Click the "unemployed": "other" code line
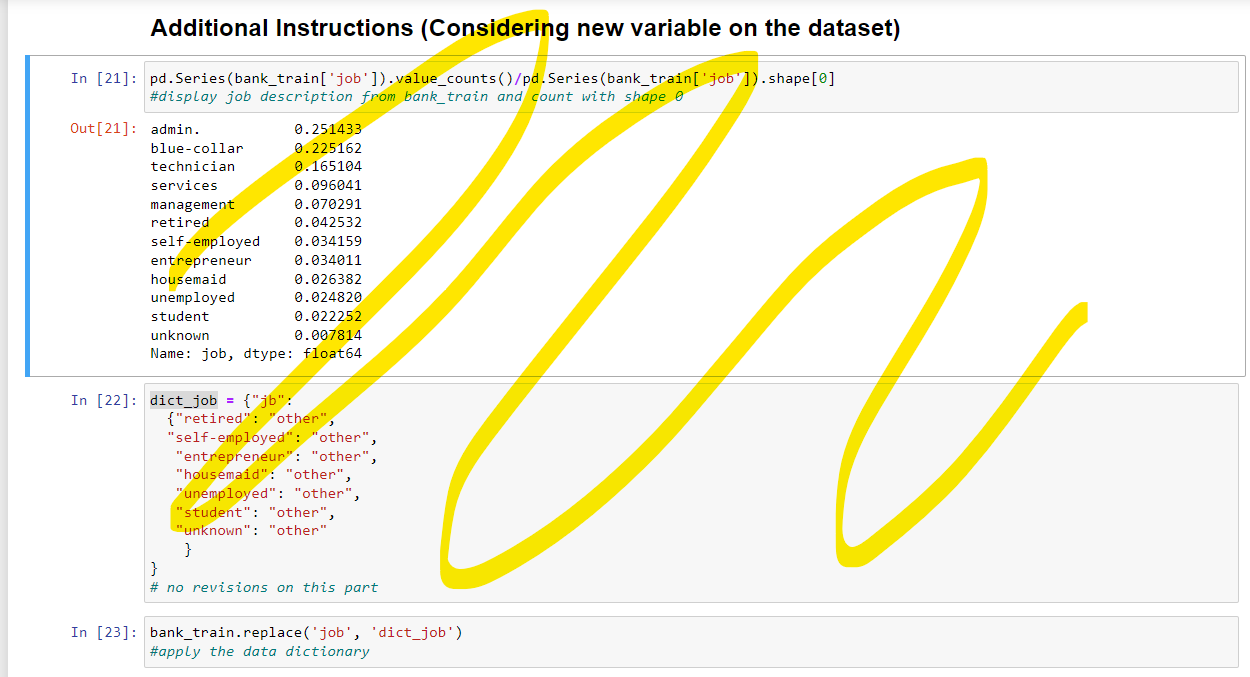 coord(268,493)
